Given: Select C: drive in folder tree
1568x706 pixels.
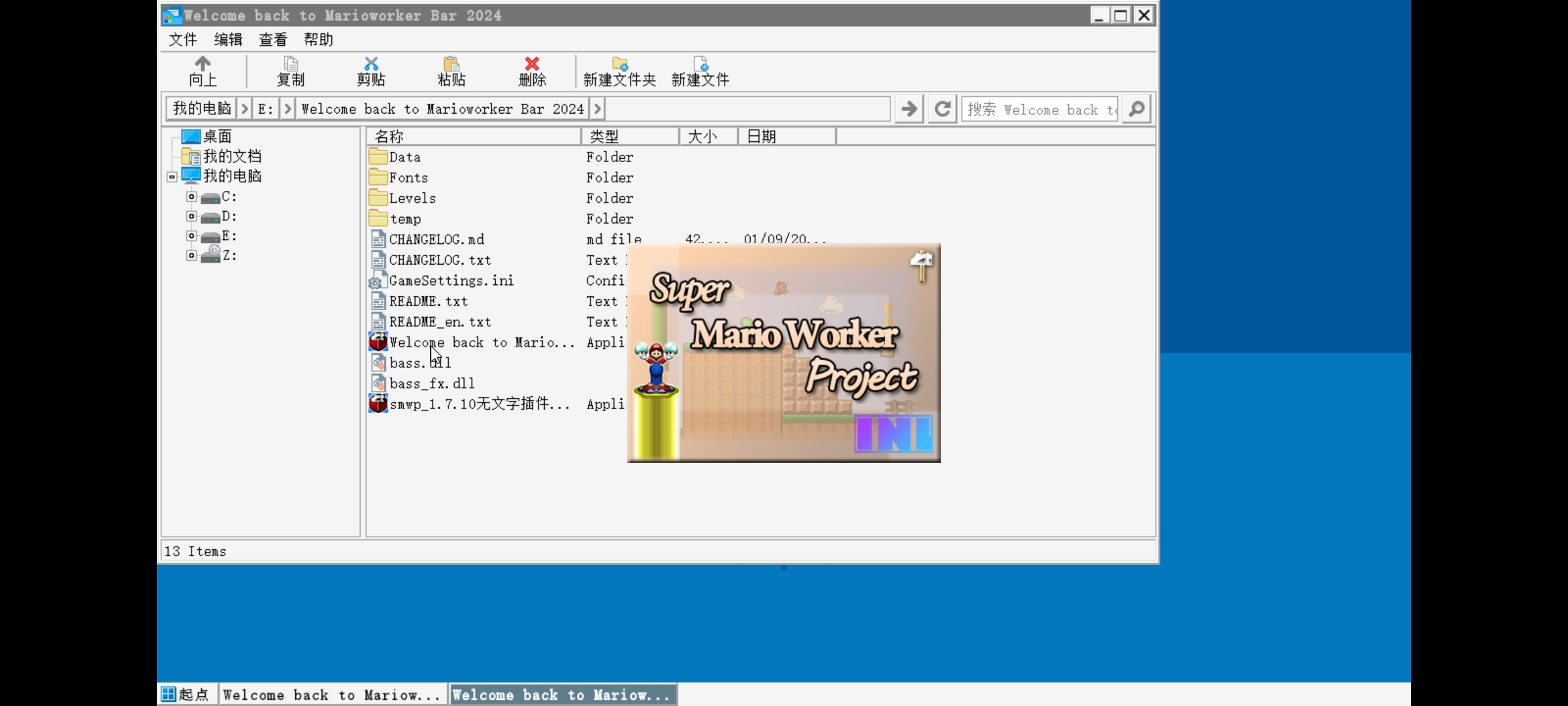Looking at the screenshot, I should 229,196.
